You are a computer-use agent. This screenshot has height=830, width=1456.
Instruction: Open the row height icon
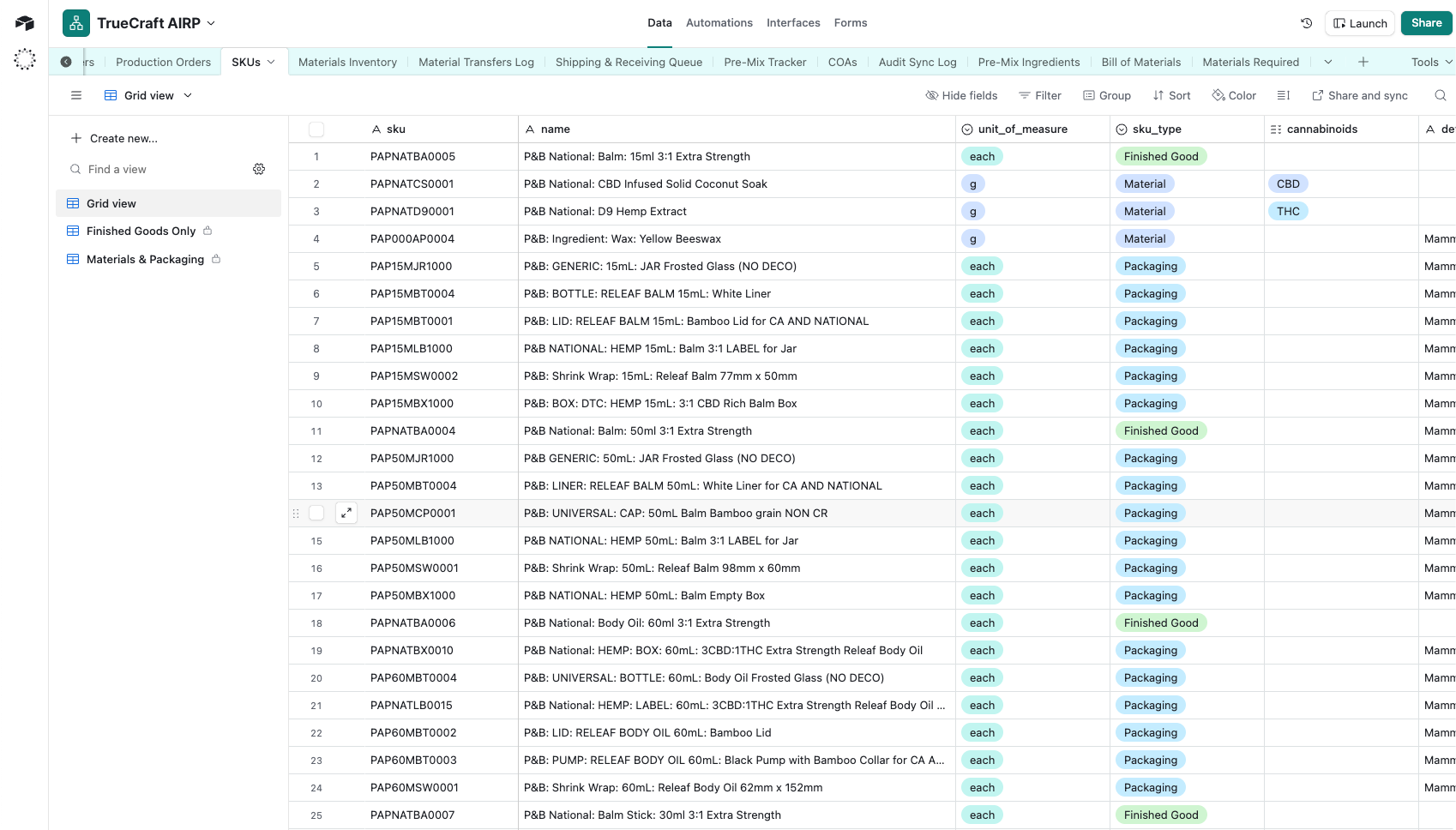tap(1284, 95)
